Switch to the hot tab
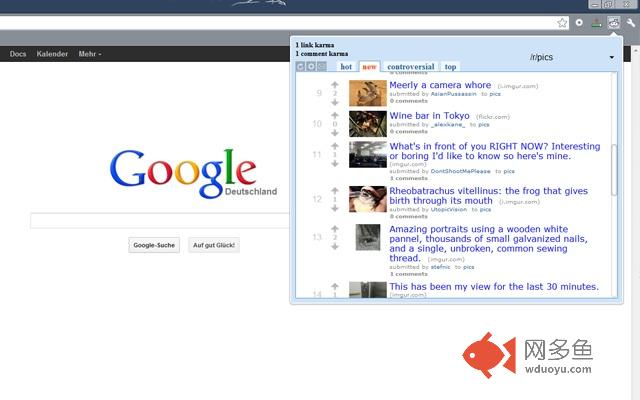The height and width of the screenshot is (400, 640). pos(346,67)
